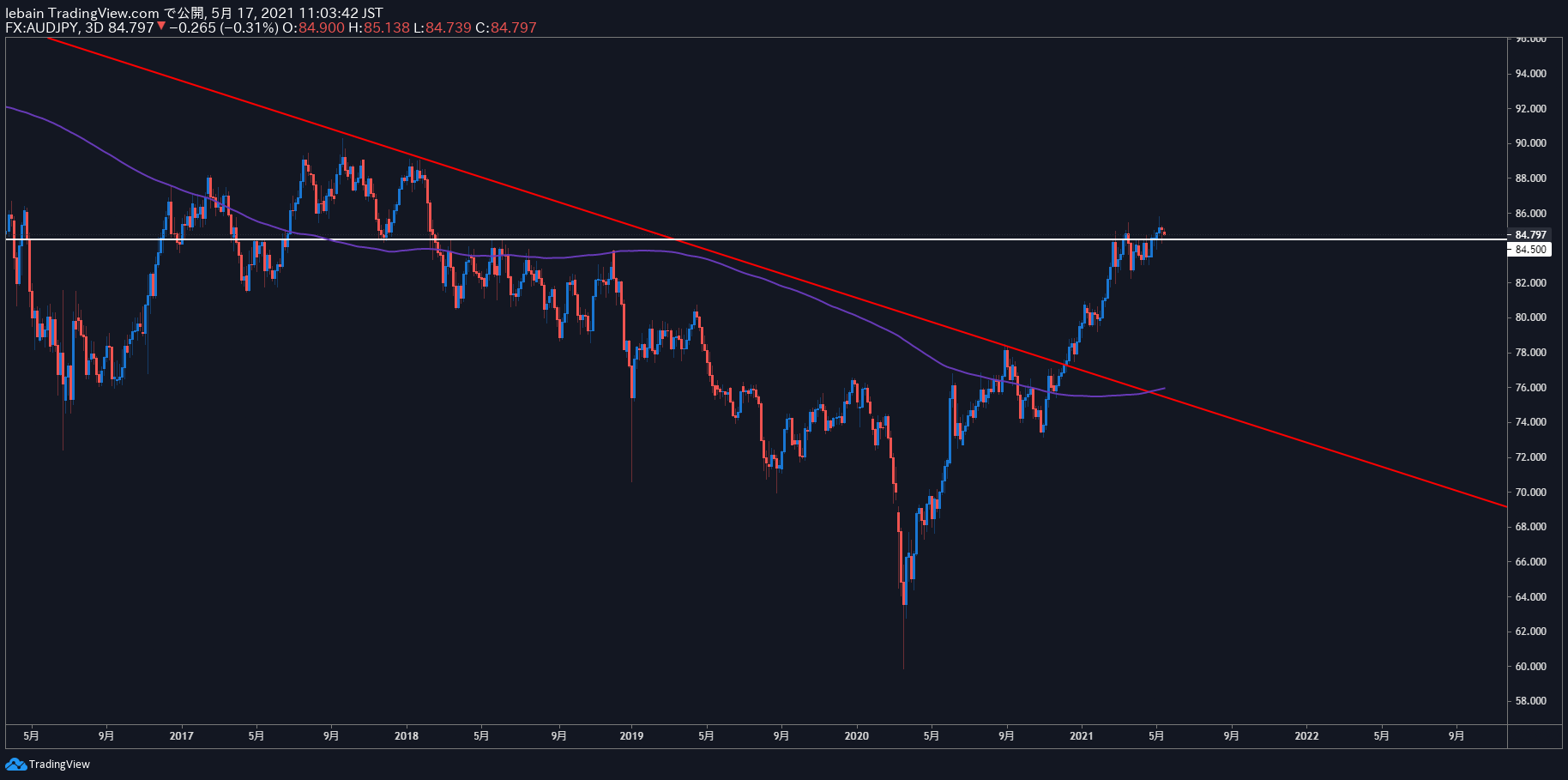Click the 2020 label on the time axis
This screenshot has width=1568, height=780.
point(857,736)
